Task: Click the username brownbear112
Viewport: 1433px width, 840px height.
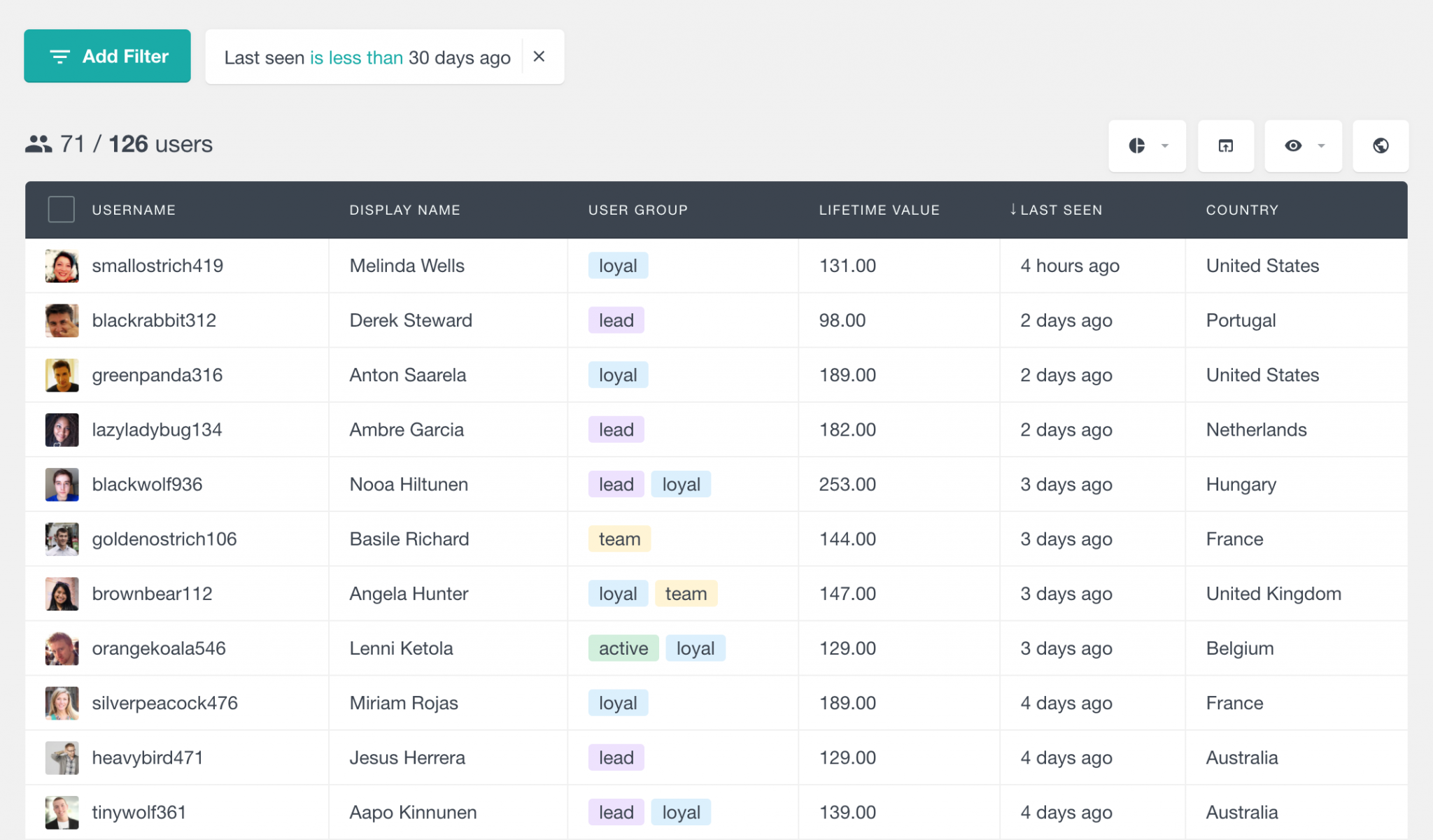Action: point(153,593)
